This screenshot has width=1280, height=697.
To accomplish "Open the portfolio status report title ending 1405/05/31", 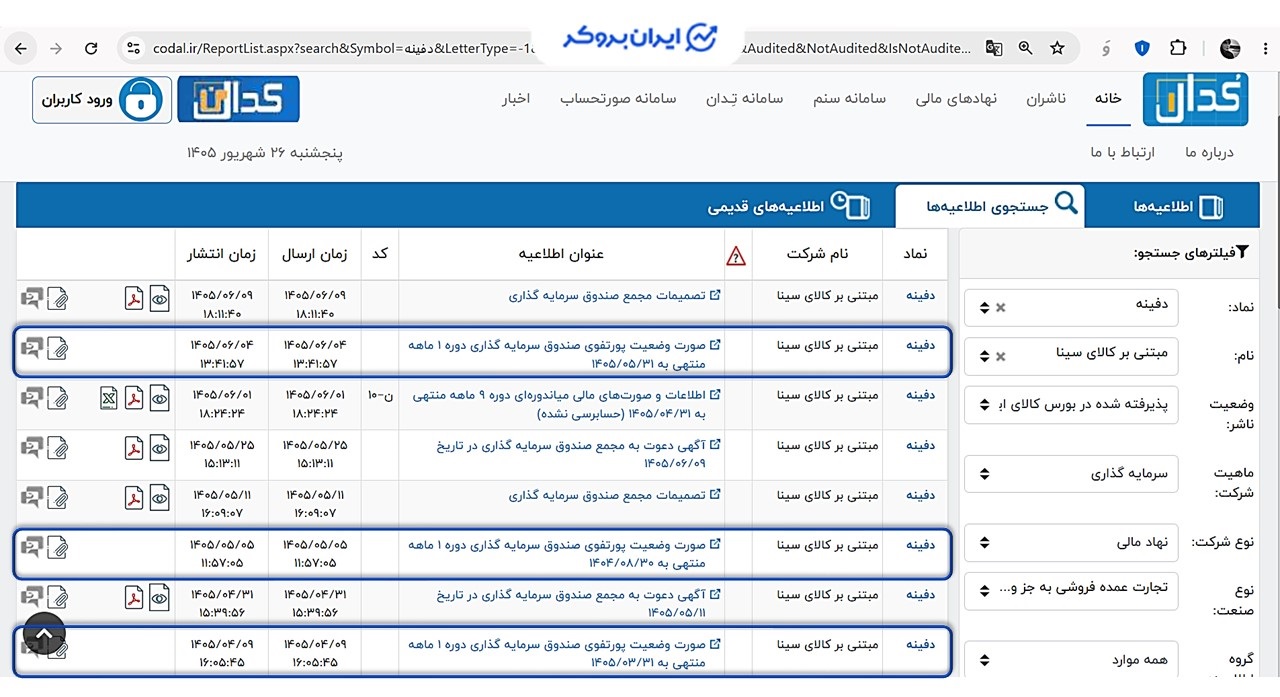I will (x=565, y=355).
